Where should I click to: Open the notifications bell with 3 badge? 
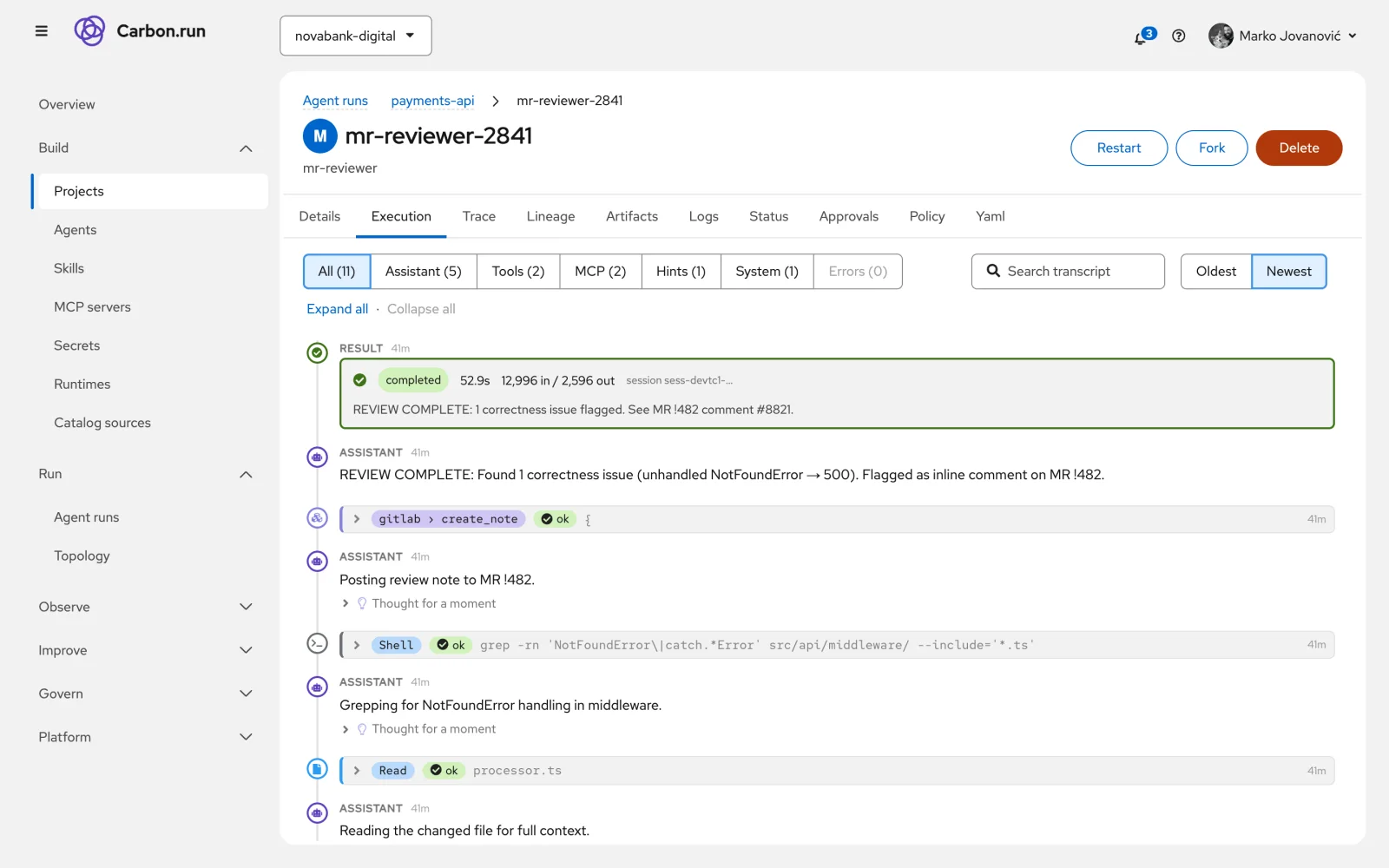click(1143, 36)
